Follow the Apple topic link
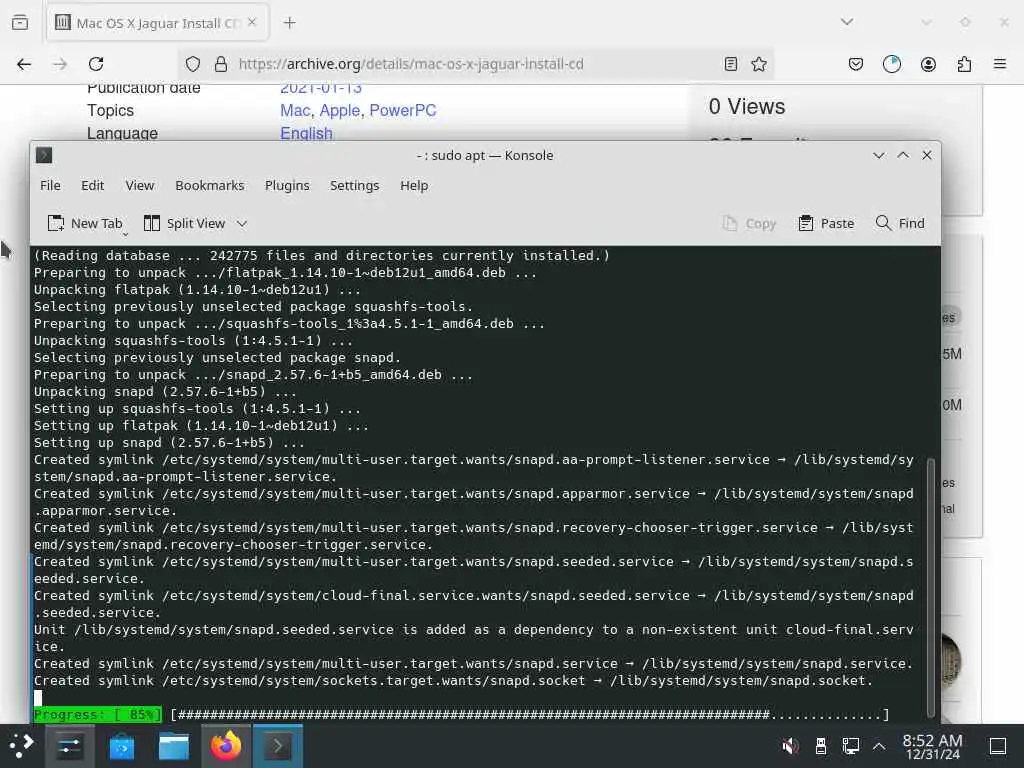 point(340,110)
